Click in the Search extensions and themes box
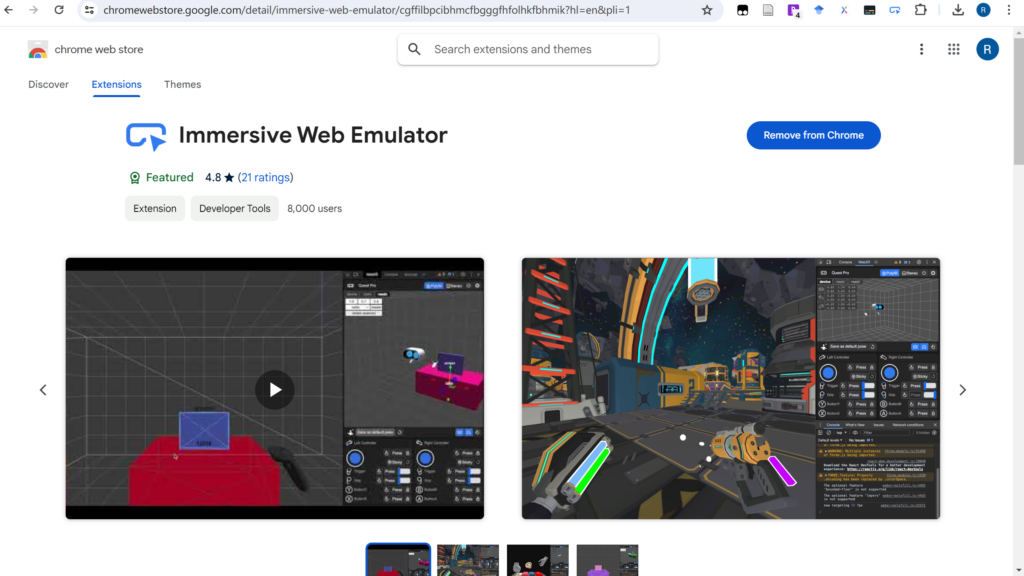This screenshot has width=1024, height=576. pos(540,49)
